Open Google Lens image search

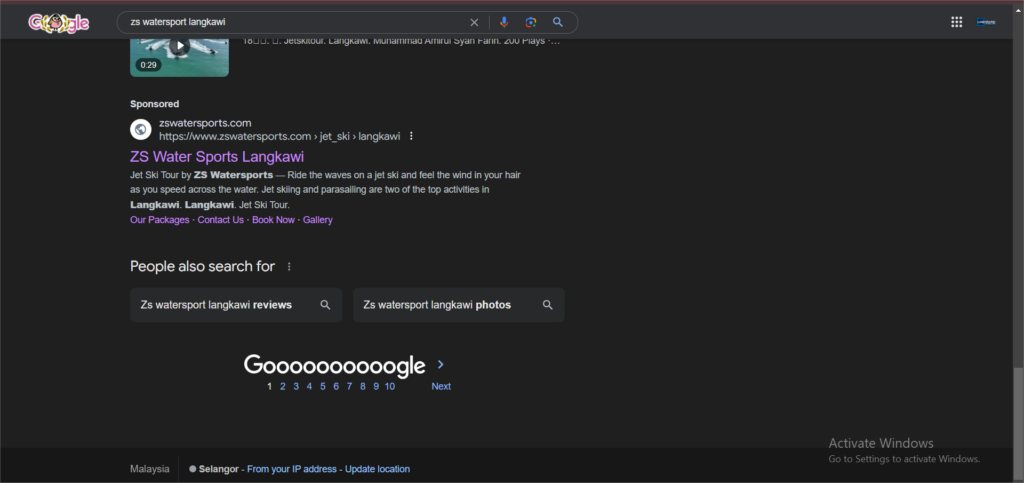pos(530,22)
